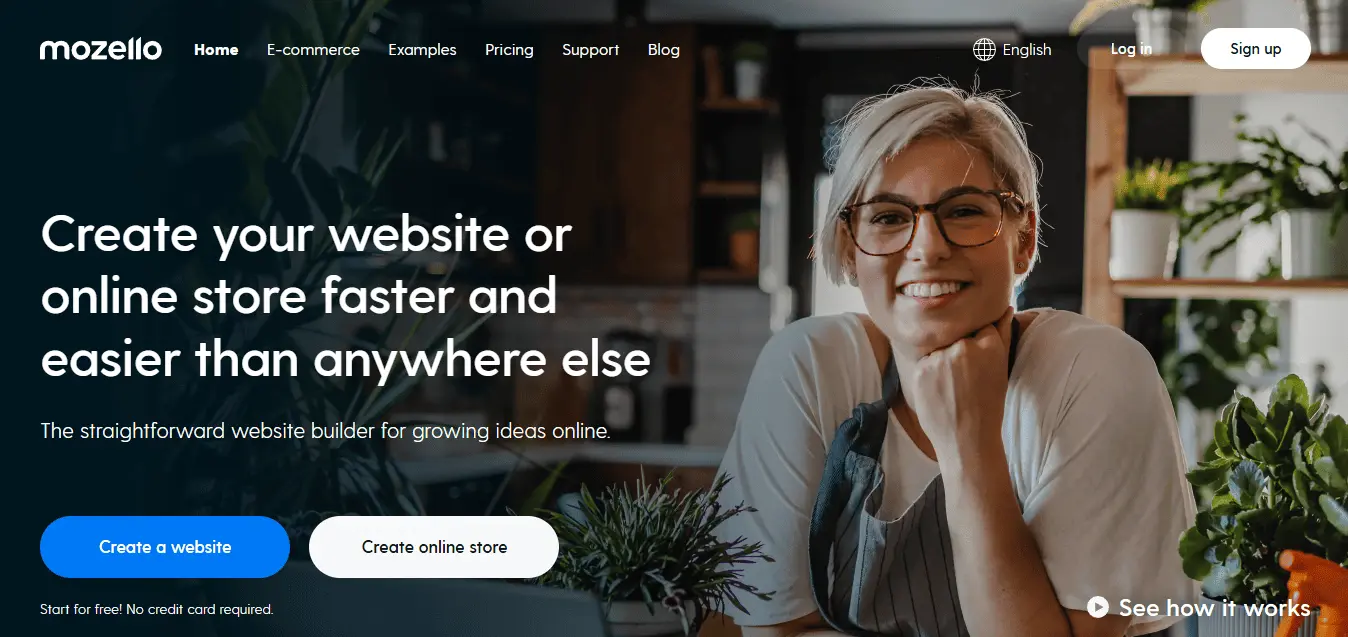1348x637 pixels.
Task: Select Pricing in the navigation bar
Action: [509, 49]
